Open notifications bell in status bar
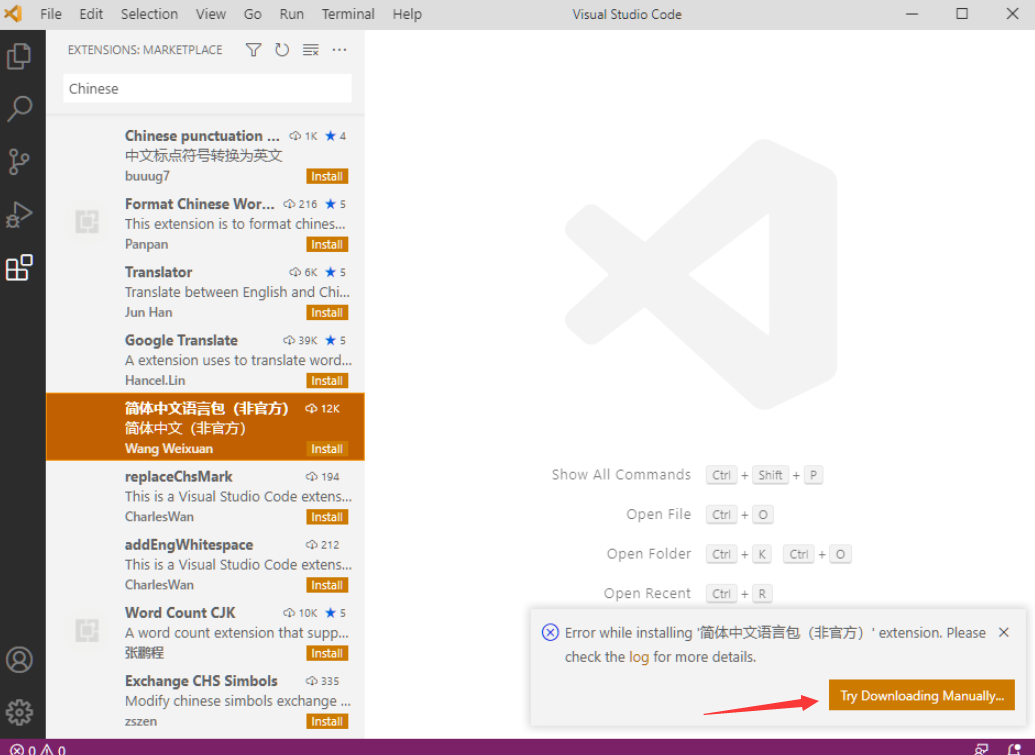The height and width of the screenshot is (755, 1035). [1015, 749]
